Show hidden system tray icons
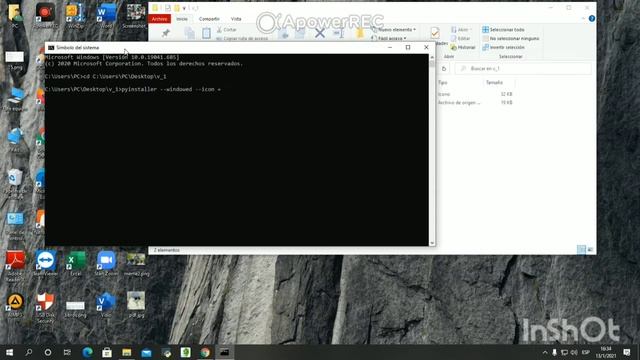Viewport: 640px width, 360px height. pos(545,352)
